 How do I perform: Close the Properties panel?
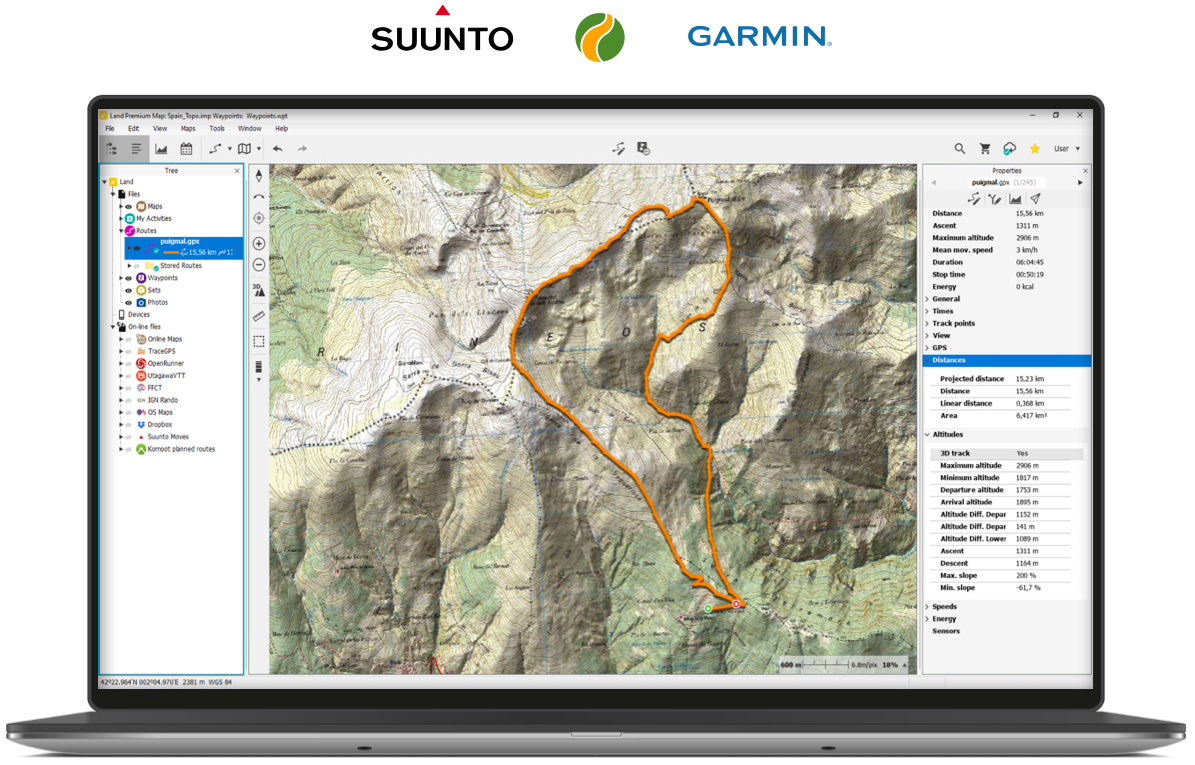tap(1085, 171)
